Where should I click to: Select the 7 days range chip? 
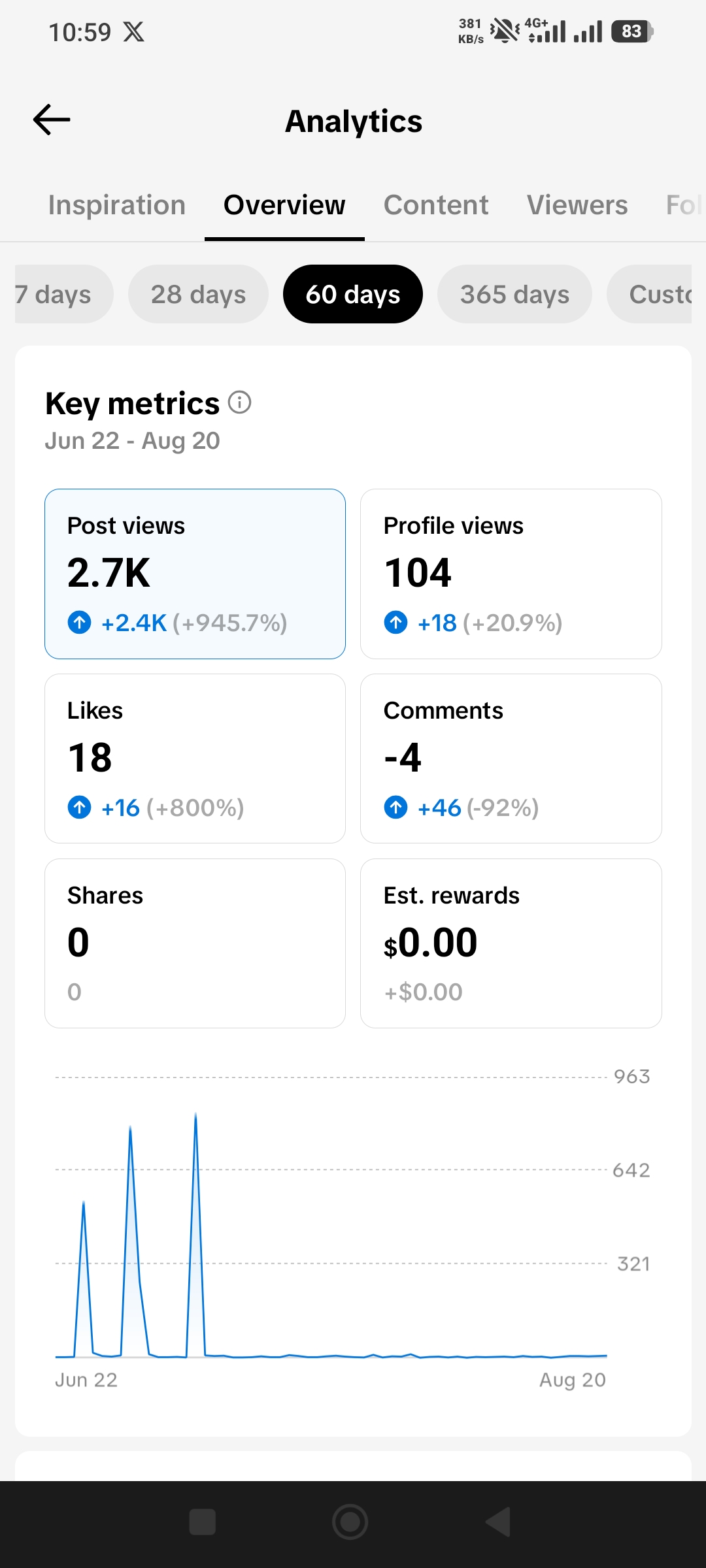point(63,294)
